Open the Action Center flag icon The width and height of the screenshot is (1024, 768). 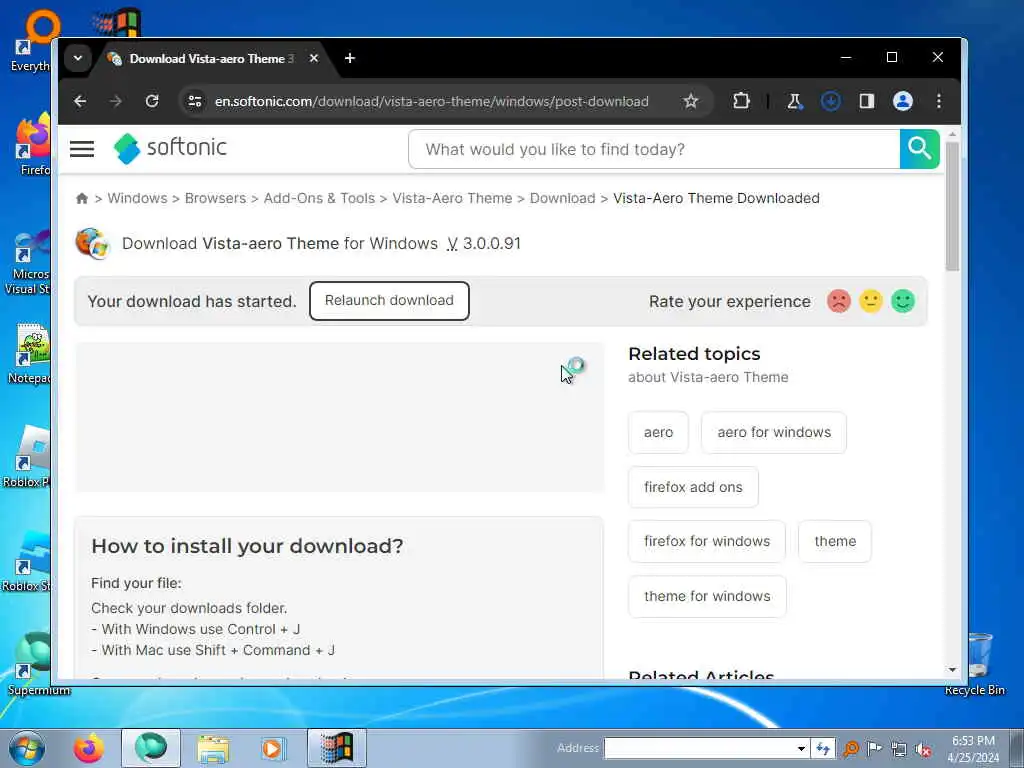(874, 748)
